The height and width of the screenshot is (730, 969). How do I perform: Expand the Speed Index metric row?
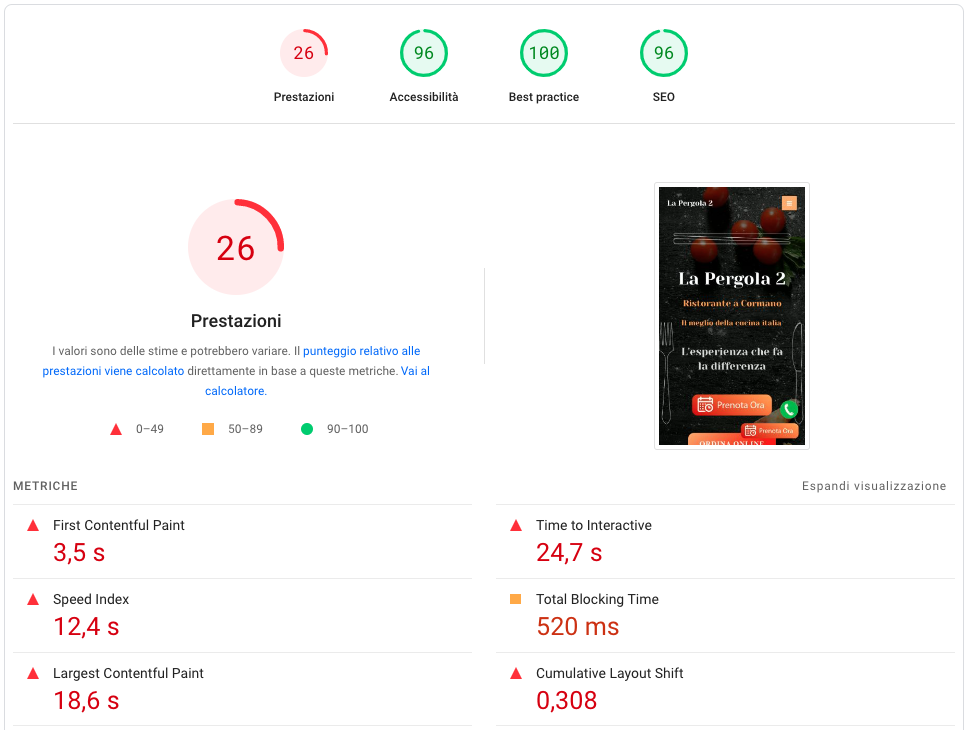tap(242, 616)
